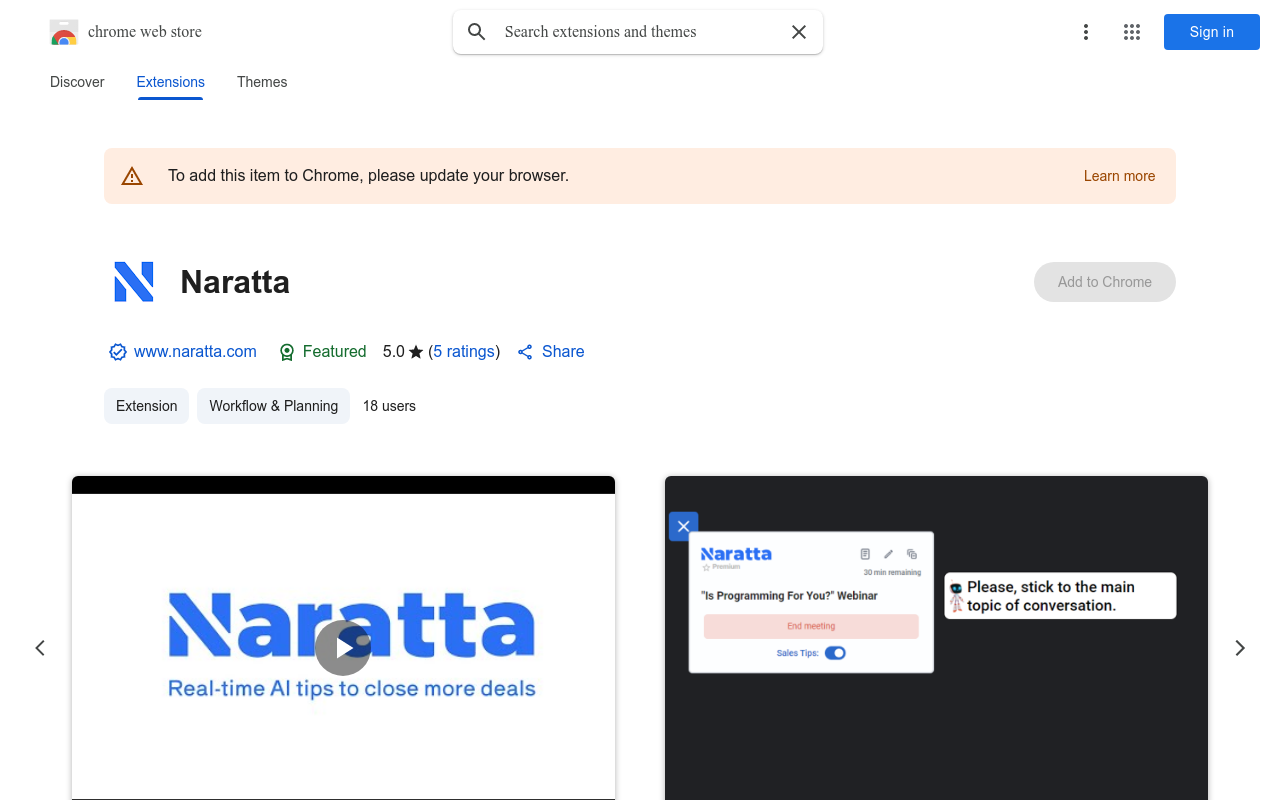Focus the Search extensions and themes field
The width and height of the screenshot is (1280, 800).
pos(638,32)
